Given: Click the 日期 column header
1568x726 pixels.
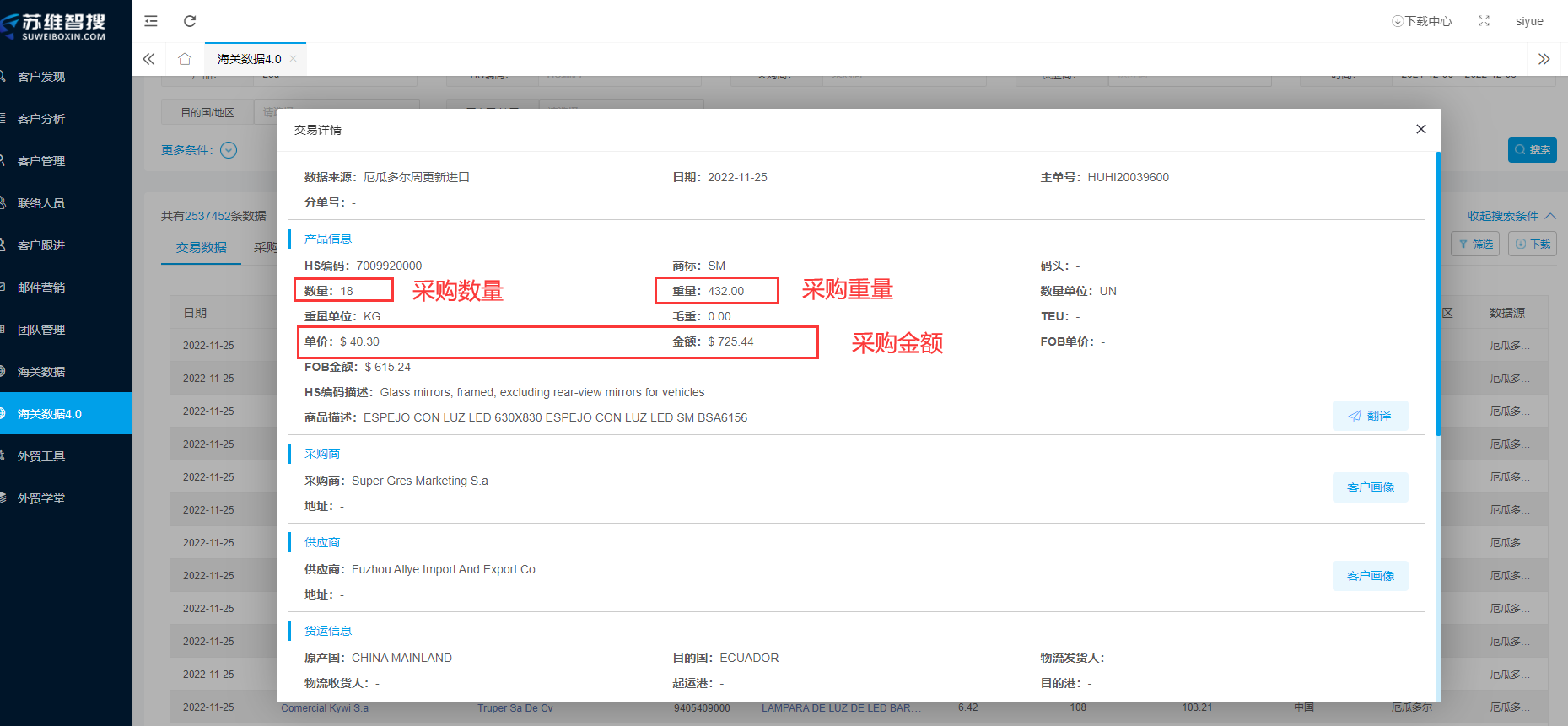Looking at the screenshot, I should click(x=195, y=313).
